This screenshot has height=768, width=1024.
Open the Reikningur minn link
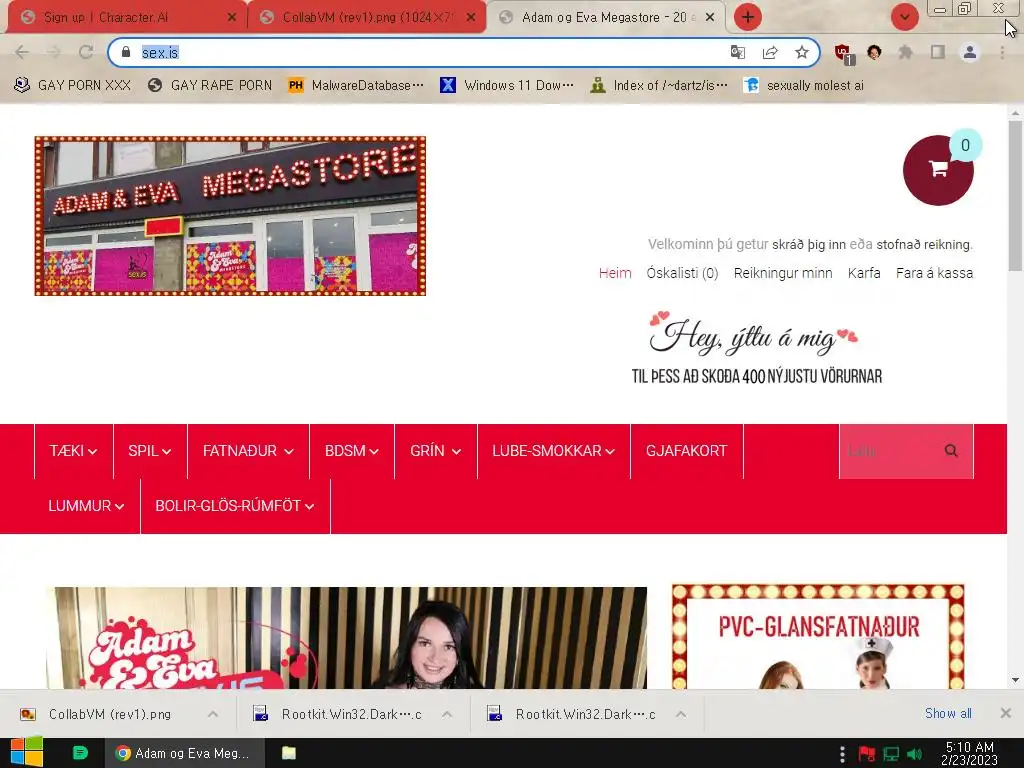(783, 273)
